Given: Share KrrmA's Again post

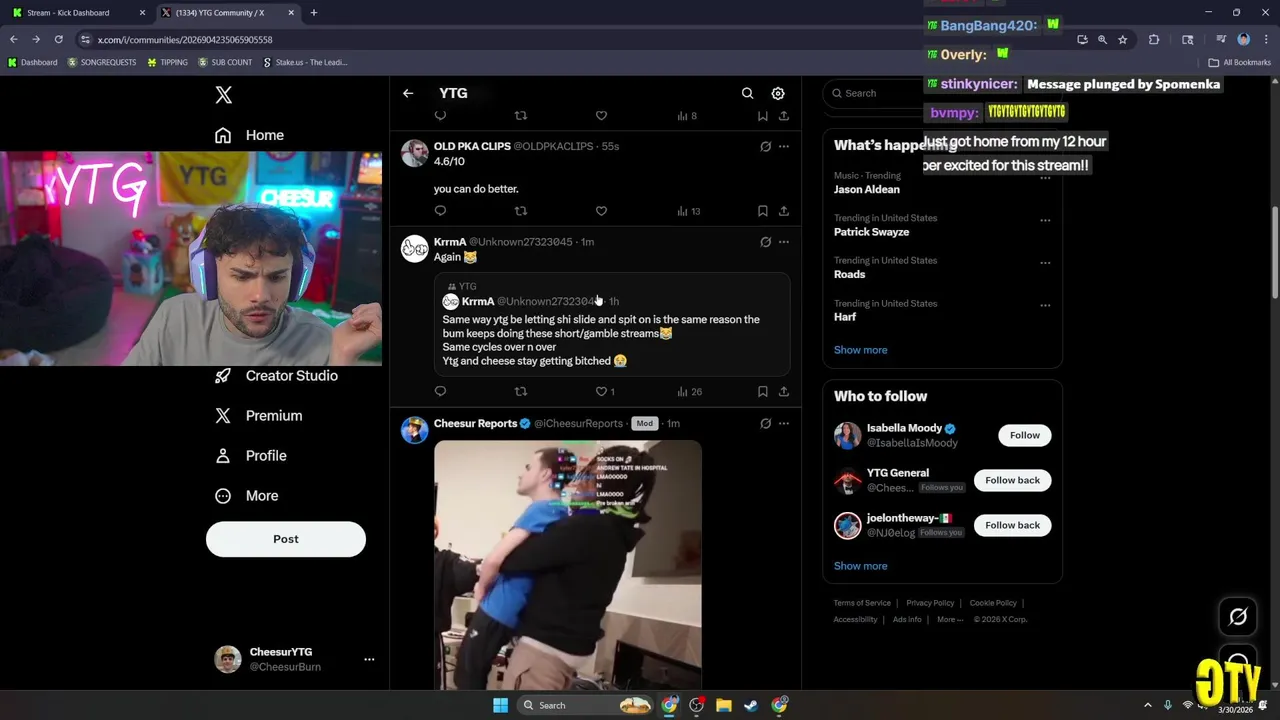Looking at the screenshot, I should coord(783,391).
